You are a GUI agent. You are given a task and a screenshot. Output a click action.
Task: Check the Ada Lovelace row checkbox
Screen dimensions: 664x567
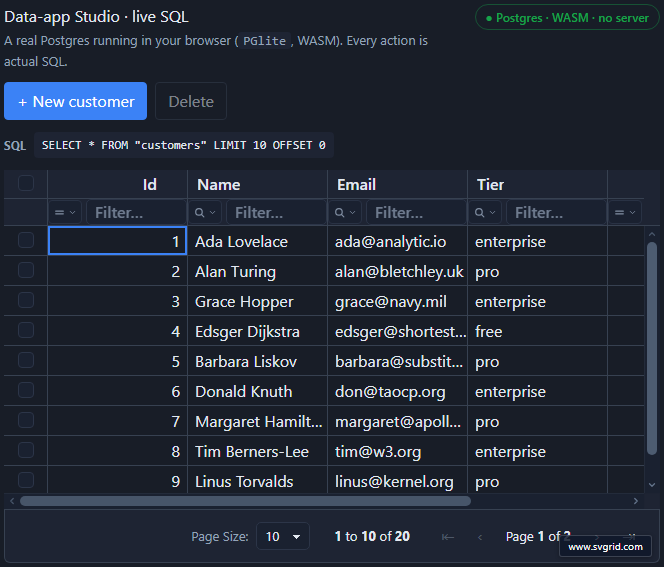tap(26, 240)
